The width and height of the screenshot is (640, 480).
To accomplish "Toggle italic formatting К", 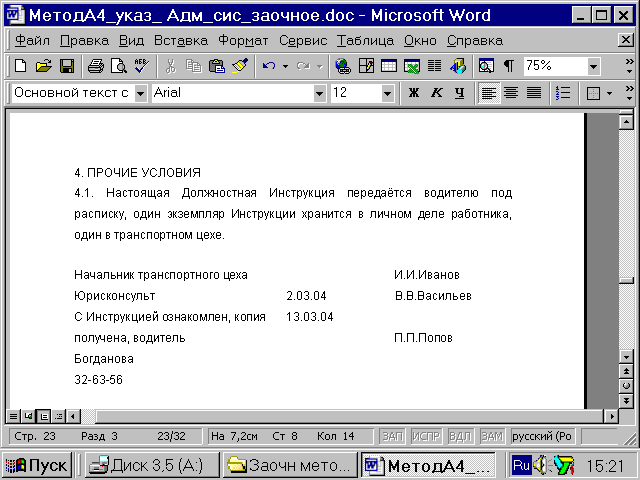I will 436,93.
